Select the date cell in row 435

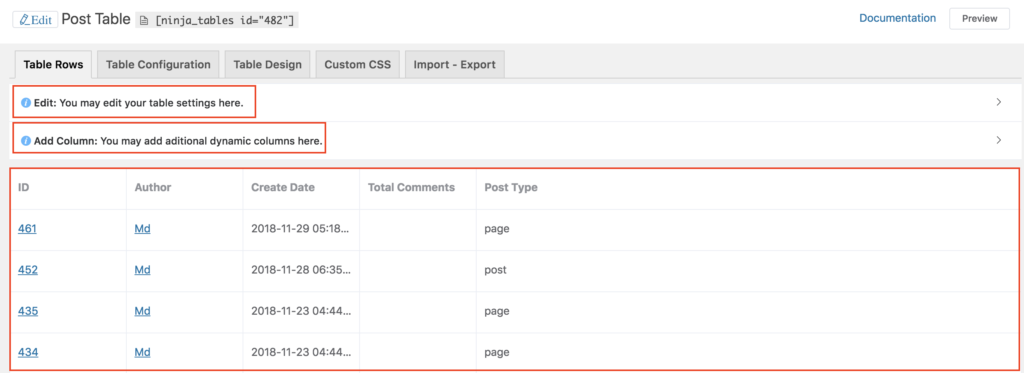(301, 312)
